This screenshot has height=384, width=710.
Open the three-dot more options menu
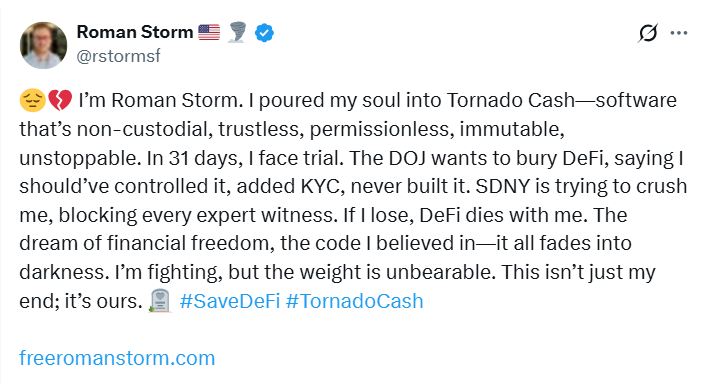click(x=679, y=33)
